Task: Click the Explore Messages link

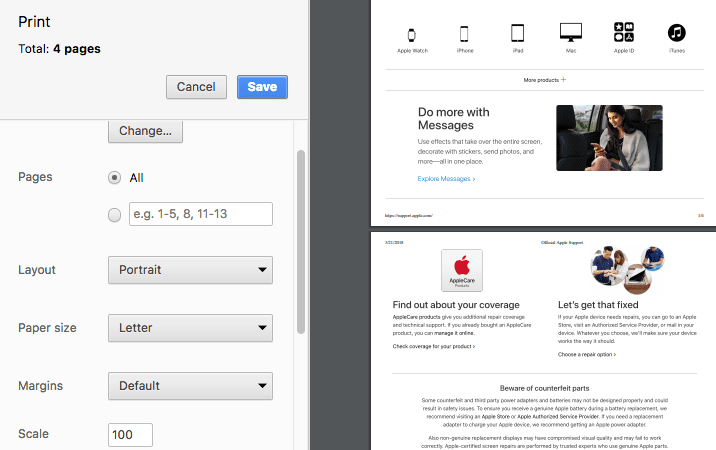Action: click(446, 179)
